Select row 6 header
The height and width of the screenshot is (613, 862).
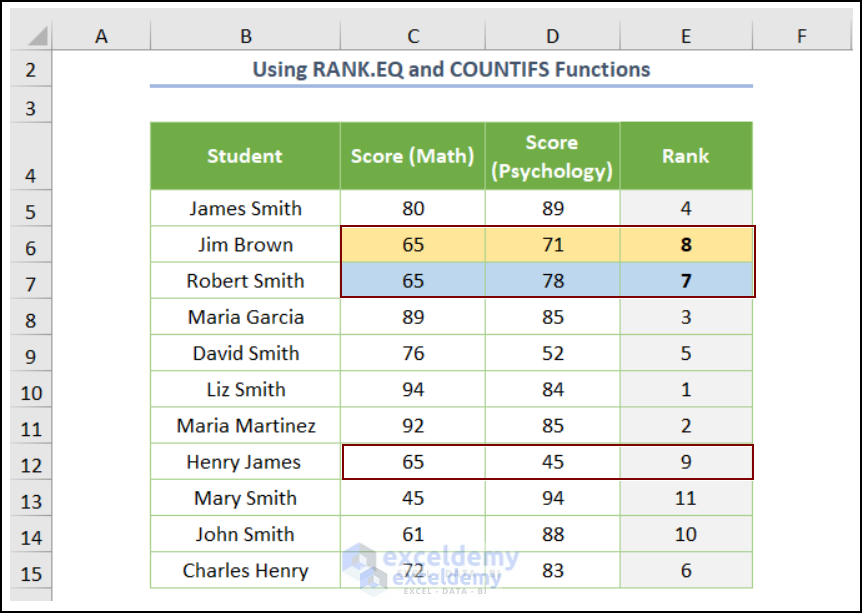click(x=31, y=245)
